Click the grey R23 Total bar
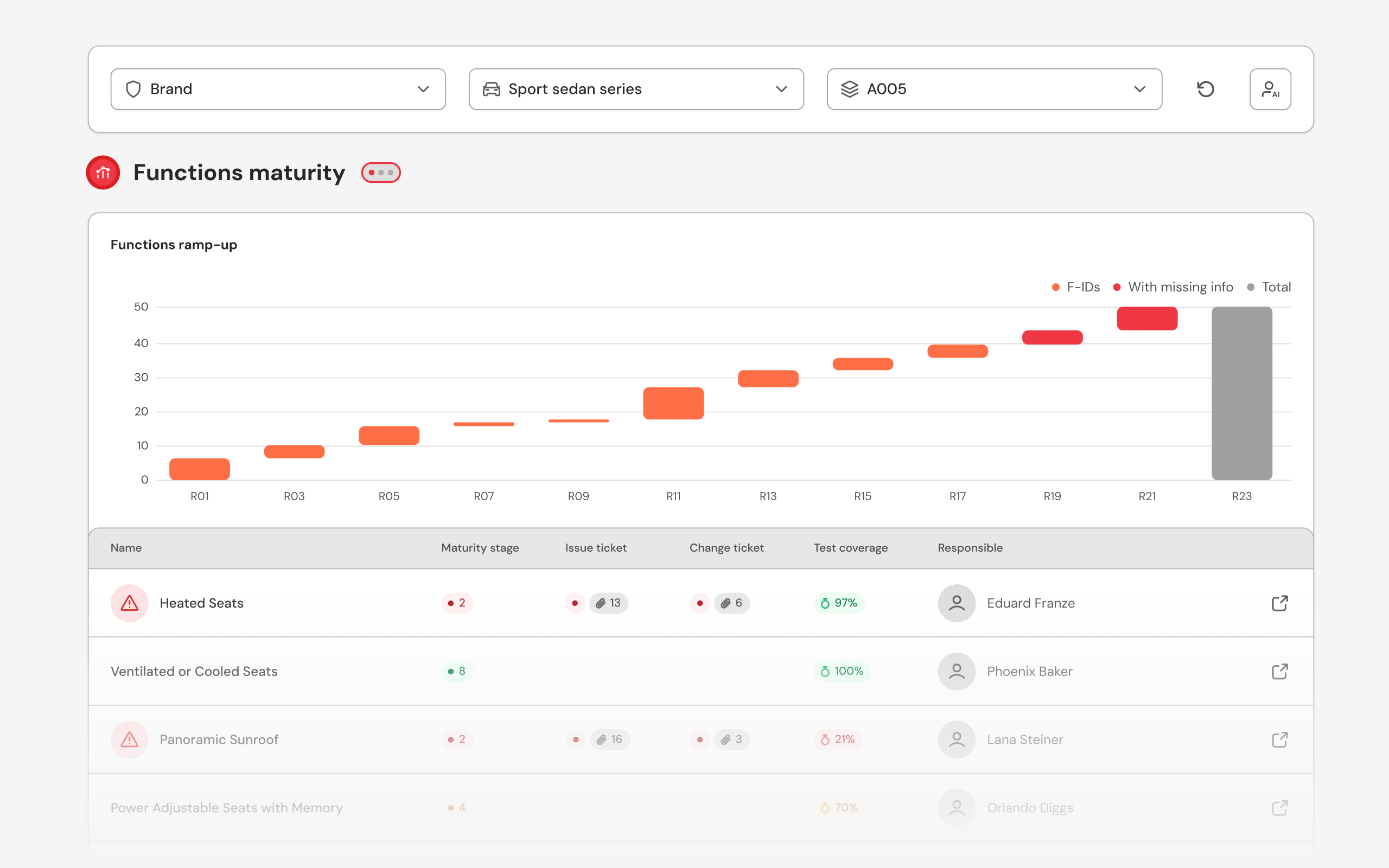Viewport: 1389px width, 868px height. (1241, 393)
